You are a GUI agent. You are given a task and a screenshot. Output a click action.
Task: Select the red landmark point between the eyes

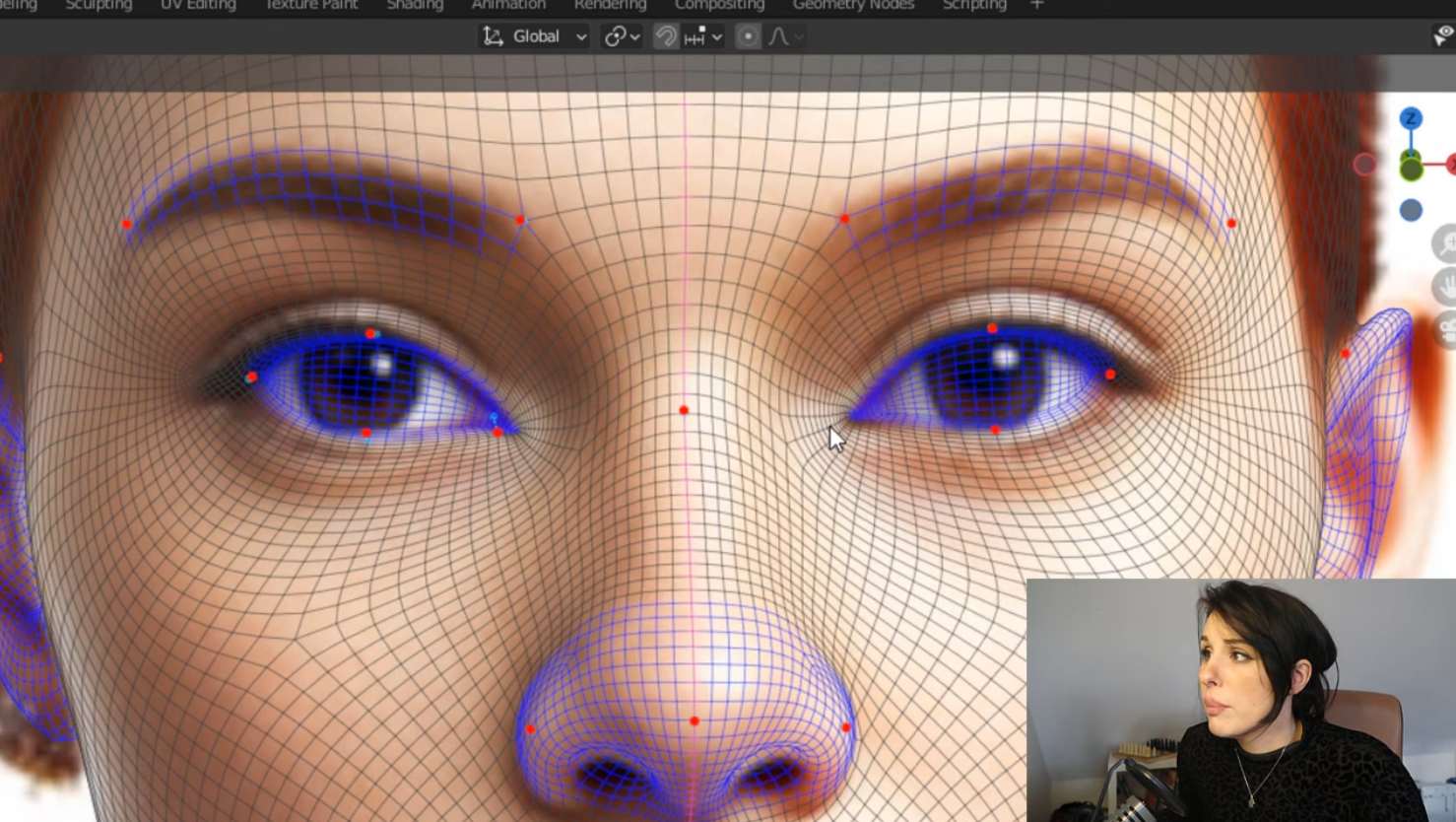684,410
